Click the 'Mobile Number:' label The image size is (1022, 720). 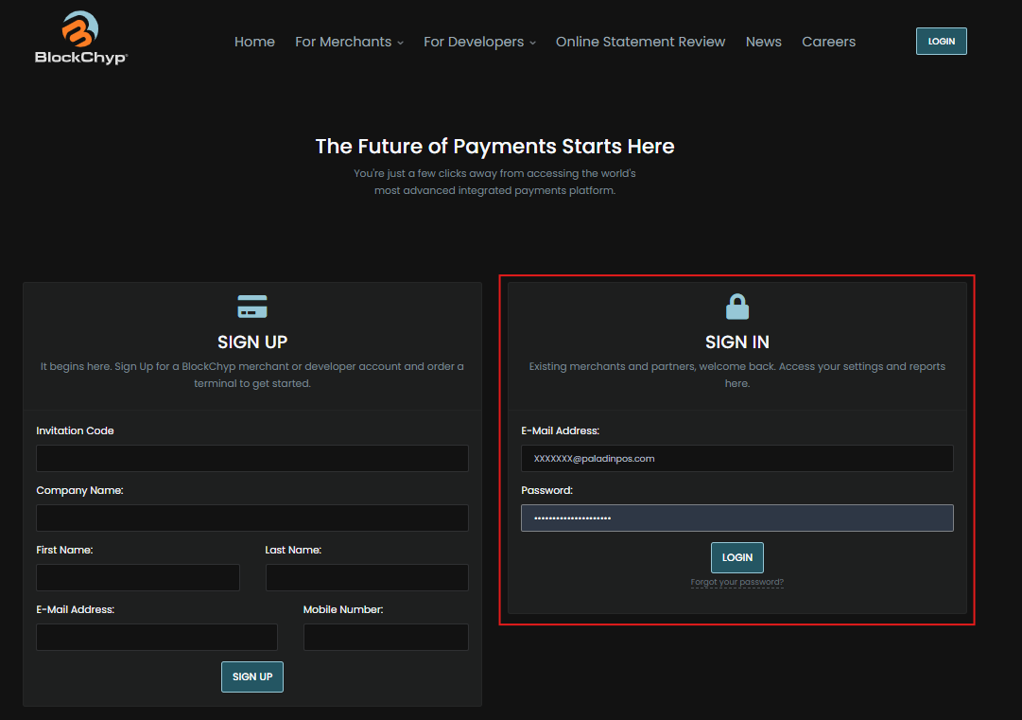click(343, 609)
